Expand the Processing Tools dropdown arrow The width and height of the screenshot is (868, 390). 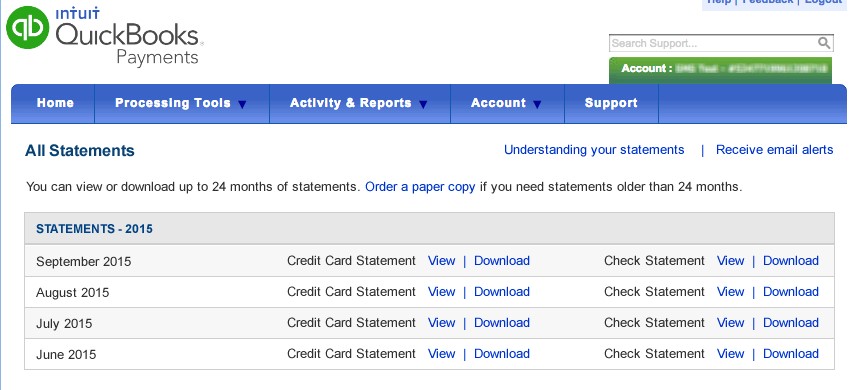tap(242, 104)
